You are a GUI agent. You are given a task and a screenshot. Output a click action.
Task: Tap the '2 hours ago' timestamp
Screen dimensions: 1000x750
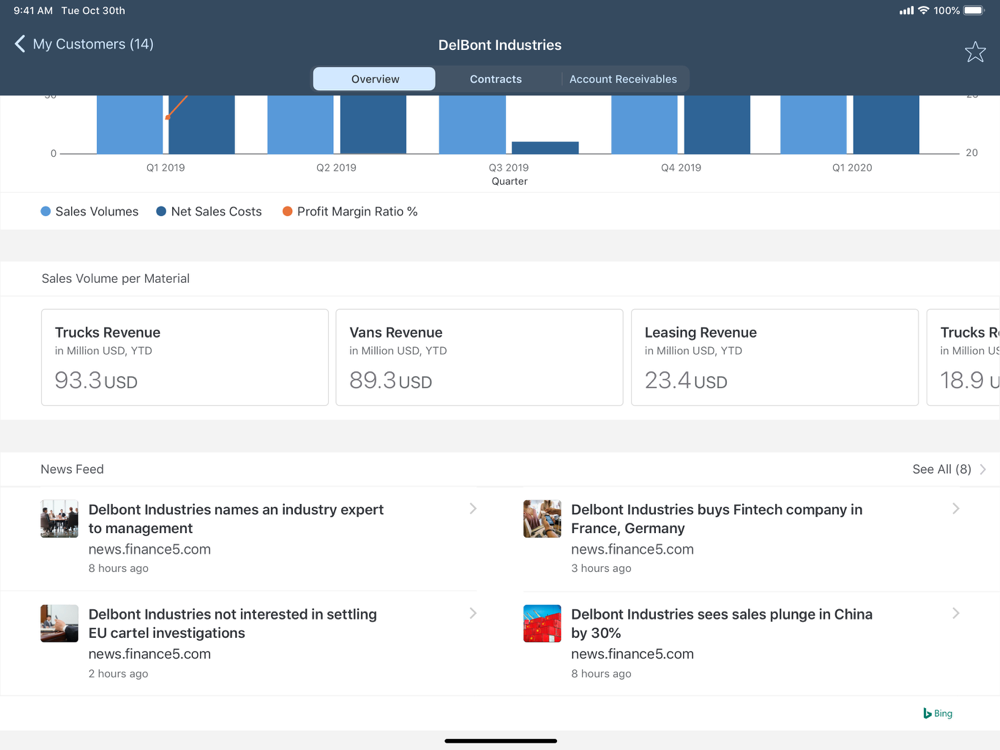pyautogui.click(x=118, y=673)
